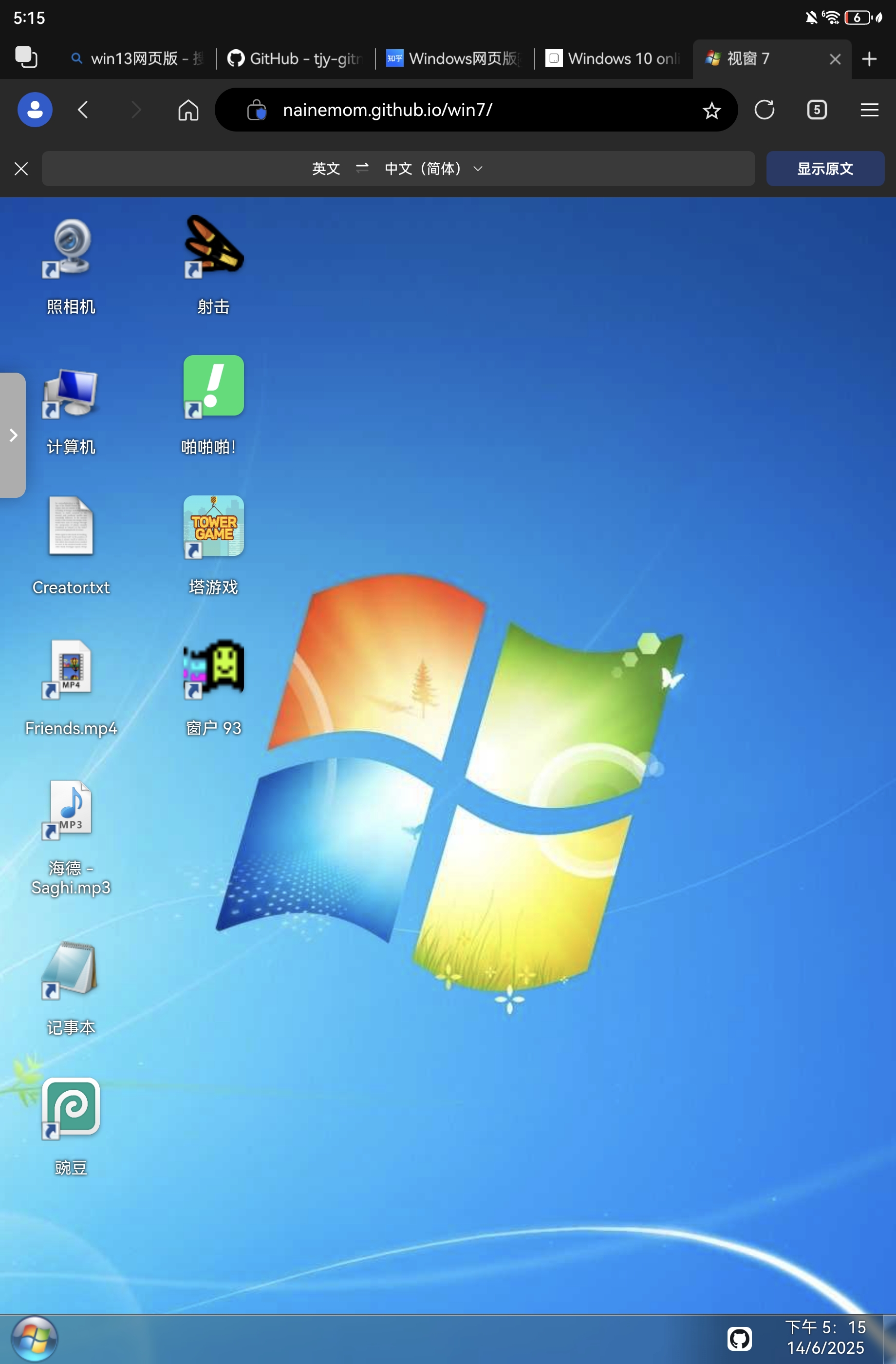Open the 照相机 camera desktop shortcut

[x=71, y=266]
